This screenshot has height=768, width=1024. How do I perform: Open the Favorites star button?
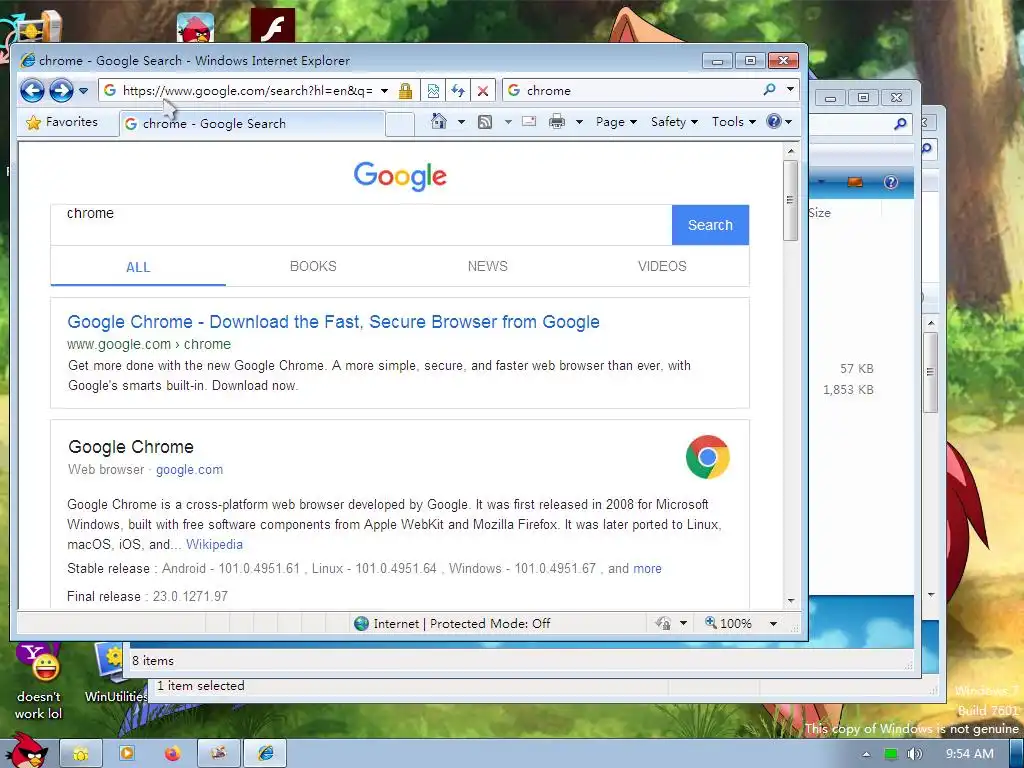click(62, 122)
